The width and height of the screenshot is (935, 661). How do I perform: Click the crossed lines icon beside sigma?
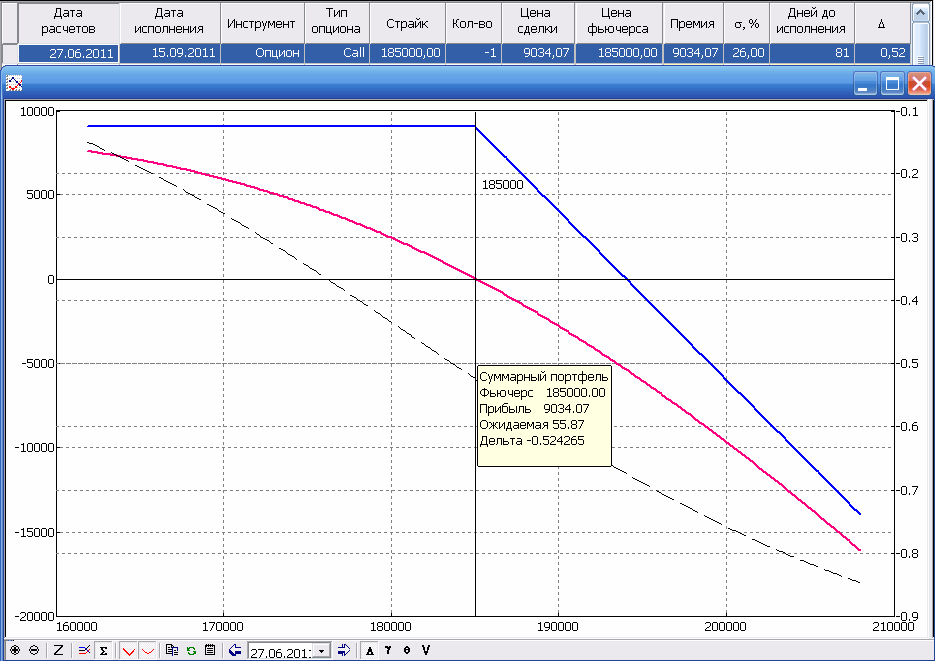click(x=84, y=650)
